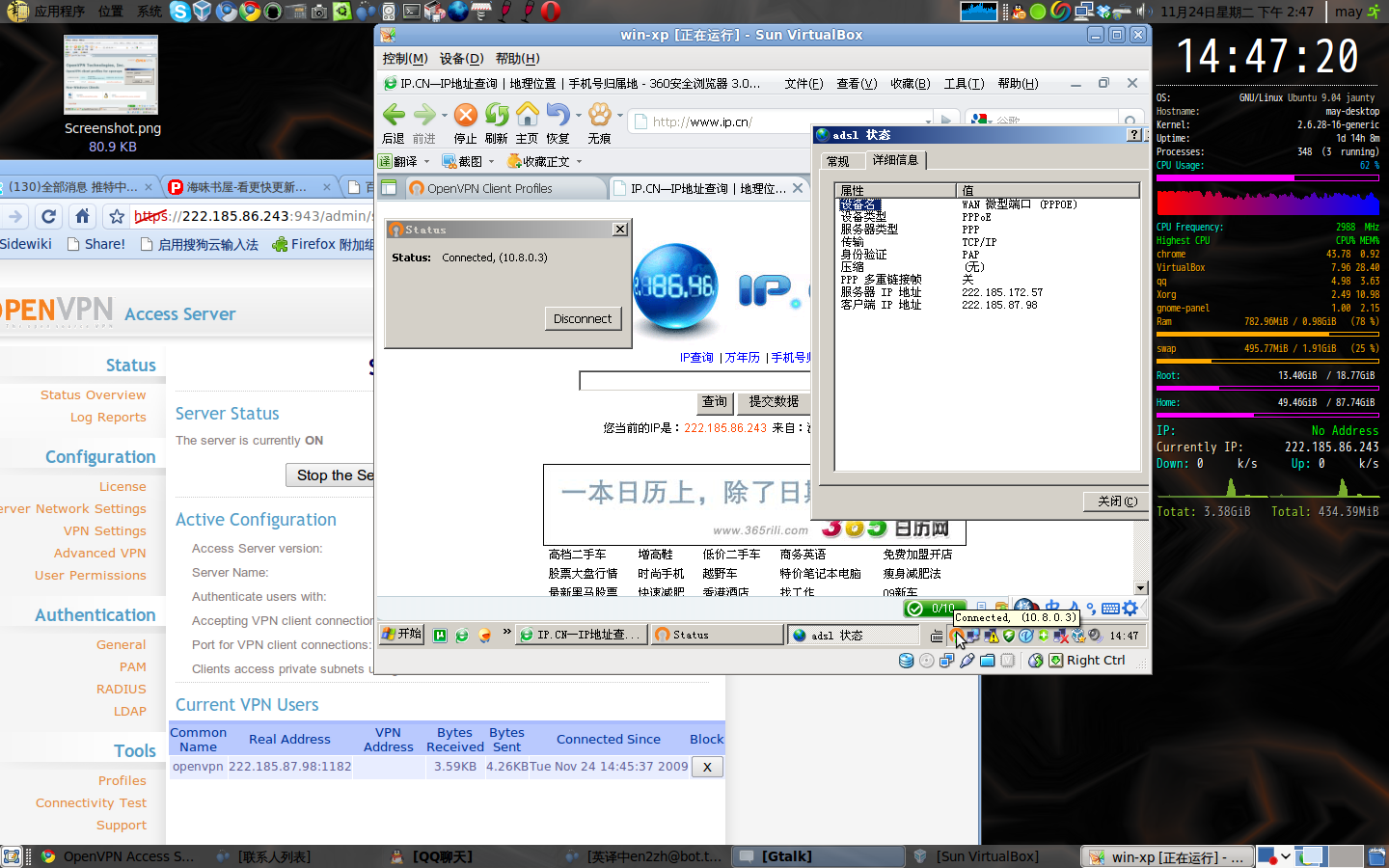
Task: Click the red-X network tray icon in XP
Action: (x=1061, y=636)
